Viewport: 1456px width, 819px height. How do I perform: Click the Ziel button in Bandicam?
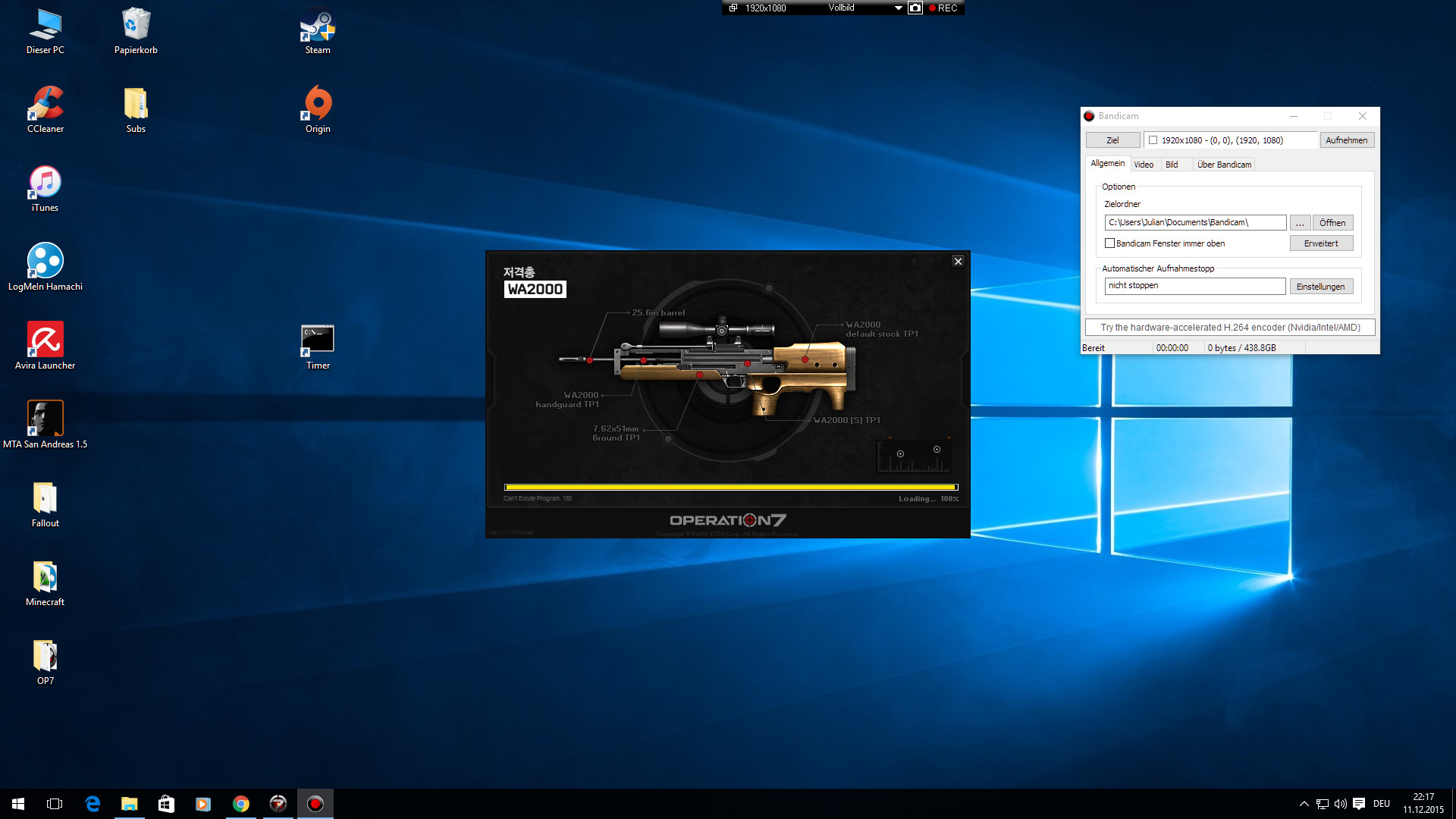coord(1112,140)
